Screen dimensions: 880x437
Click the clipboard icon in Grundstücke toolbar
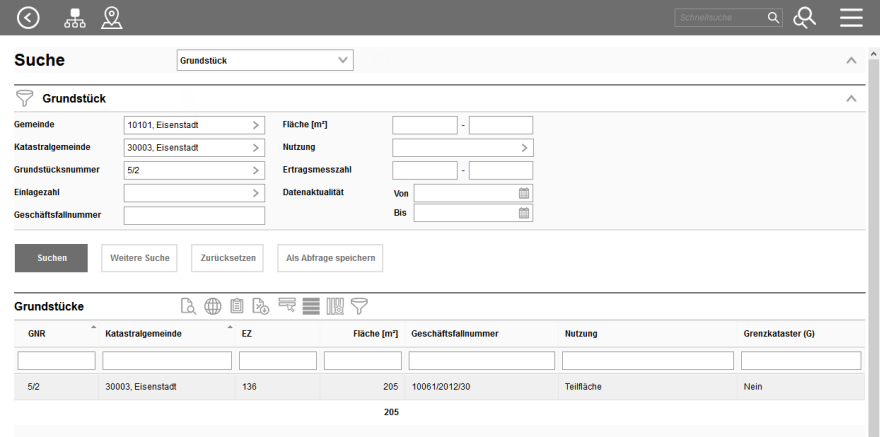click(237, 307)
